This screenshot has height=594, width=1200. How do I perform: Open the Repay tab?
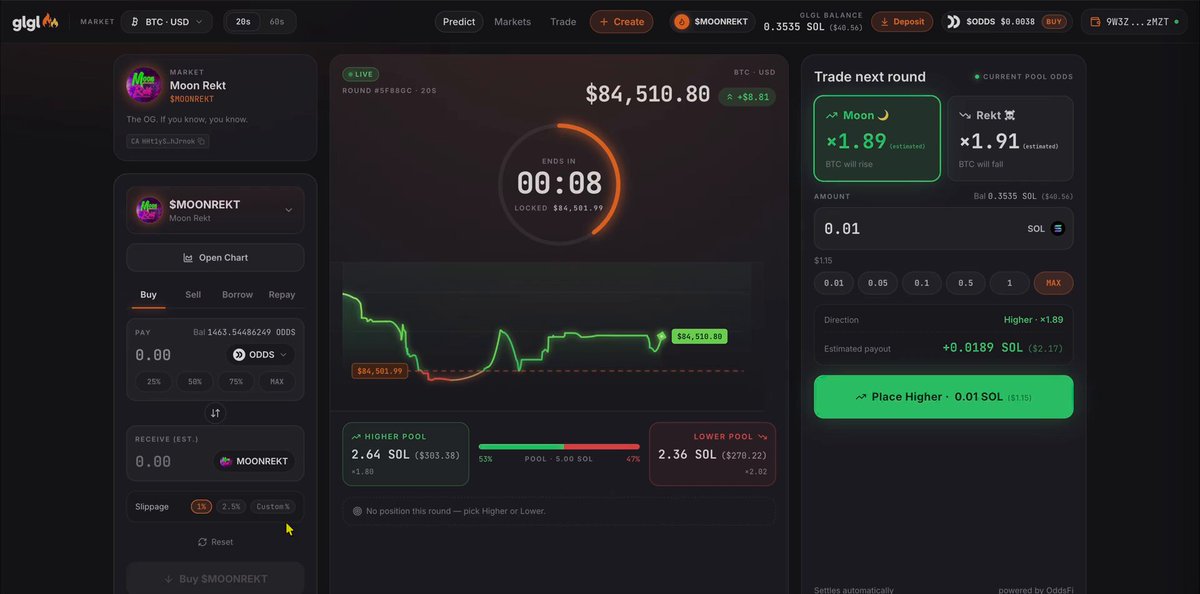pyautogui.click(x=282, y=295)
